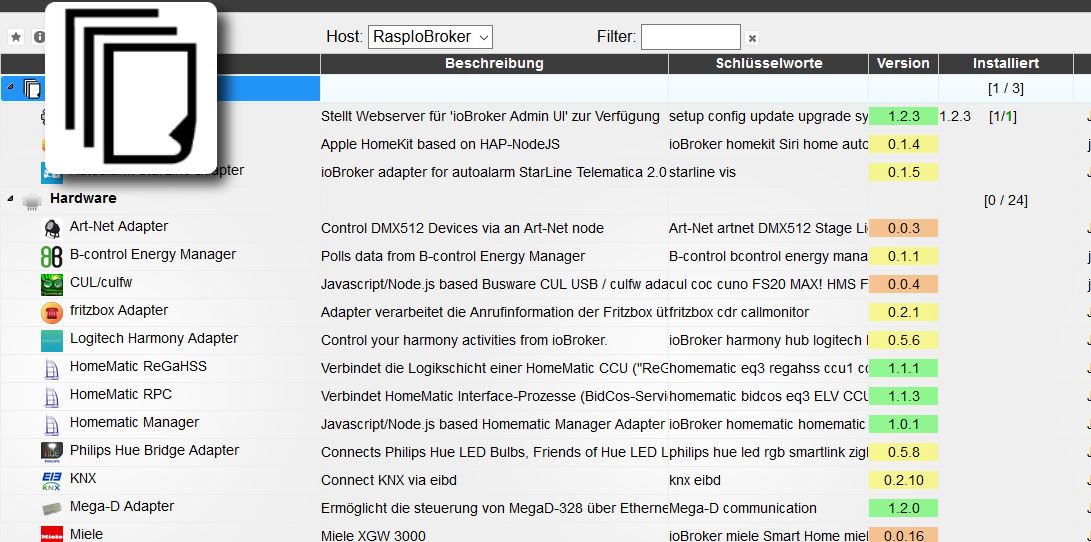The image size is (1091, 542).
Task: Click the fritzbox Adapter phone icon
Action: coord(51,312)
